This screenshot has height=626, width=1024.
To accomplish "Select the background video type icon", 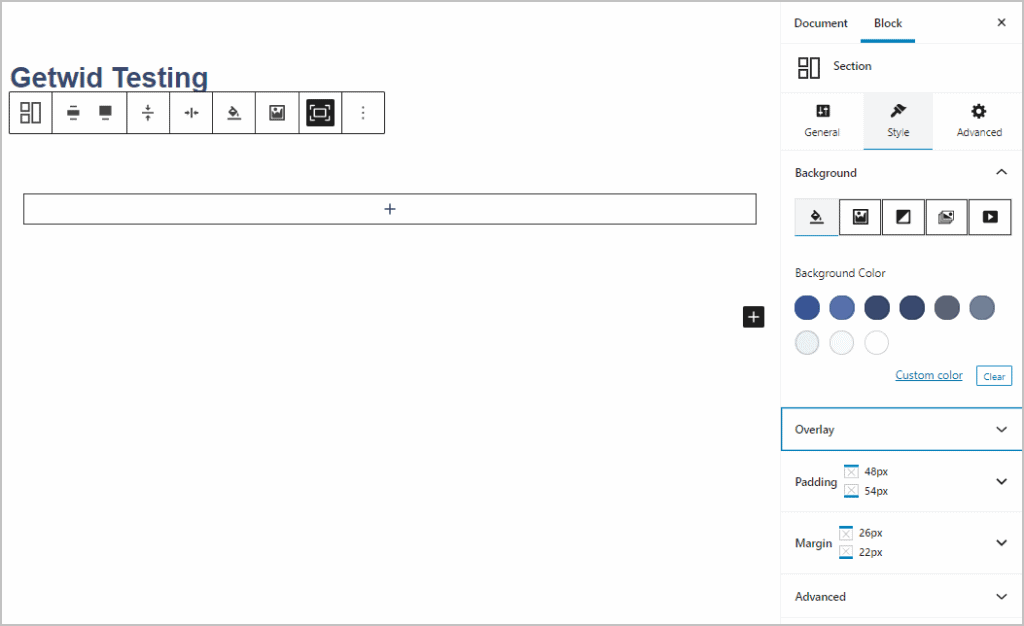I will click(x=990, y=217).
